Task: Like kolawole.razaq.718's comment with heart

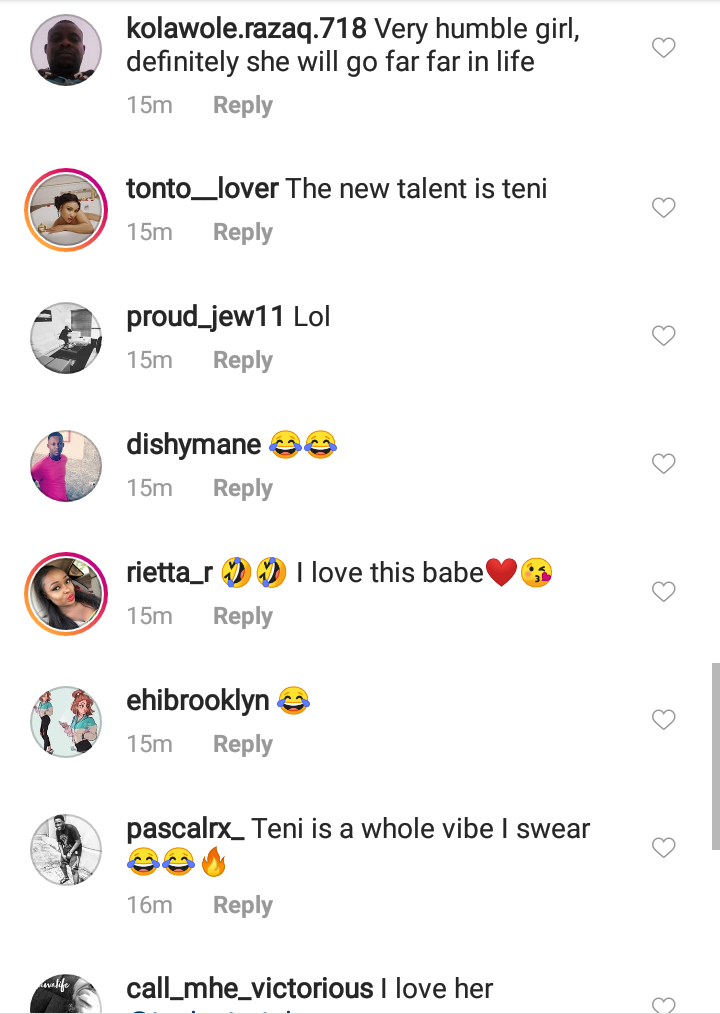Action: click(663, 48)
